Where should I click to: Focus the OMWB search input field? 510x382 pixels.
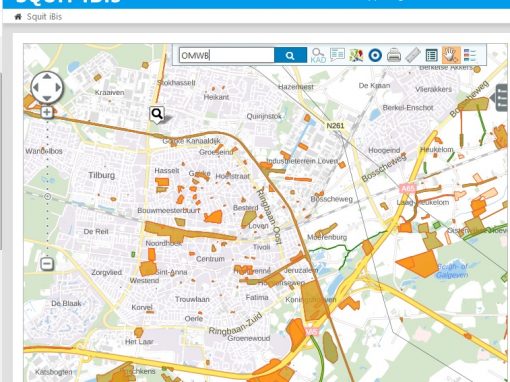point(227,55)
